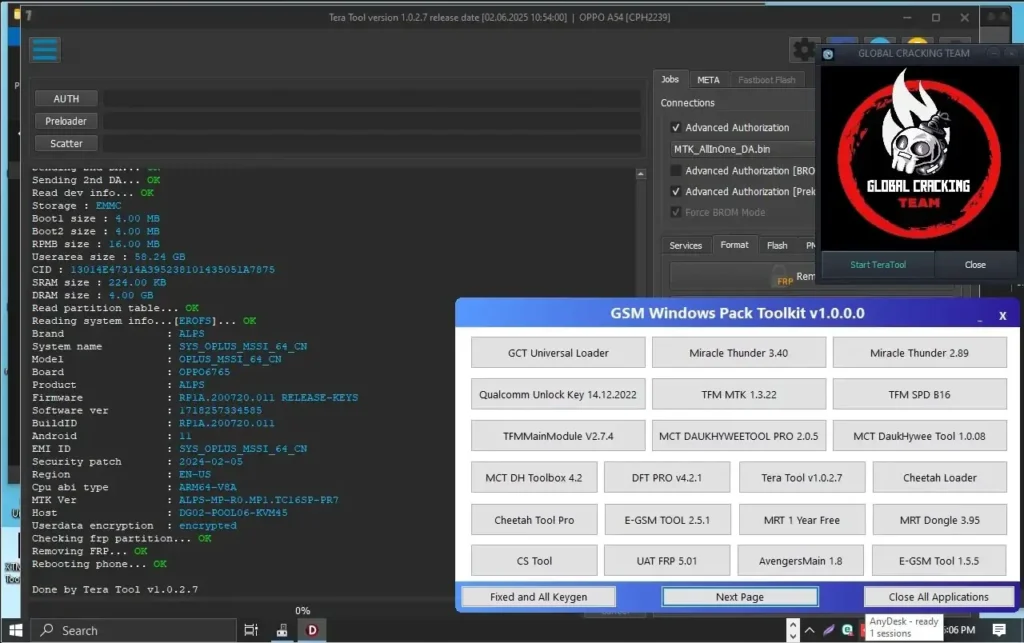Open Task View from the taskbar
1024x643 pixels.
[251, 631]
